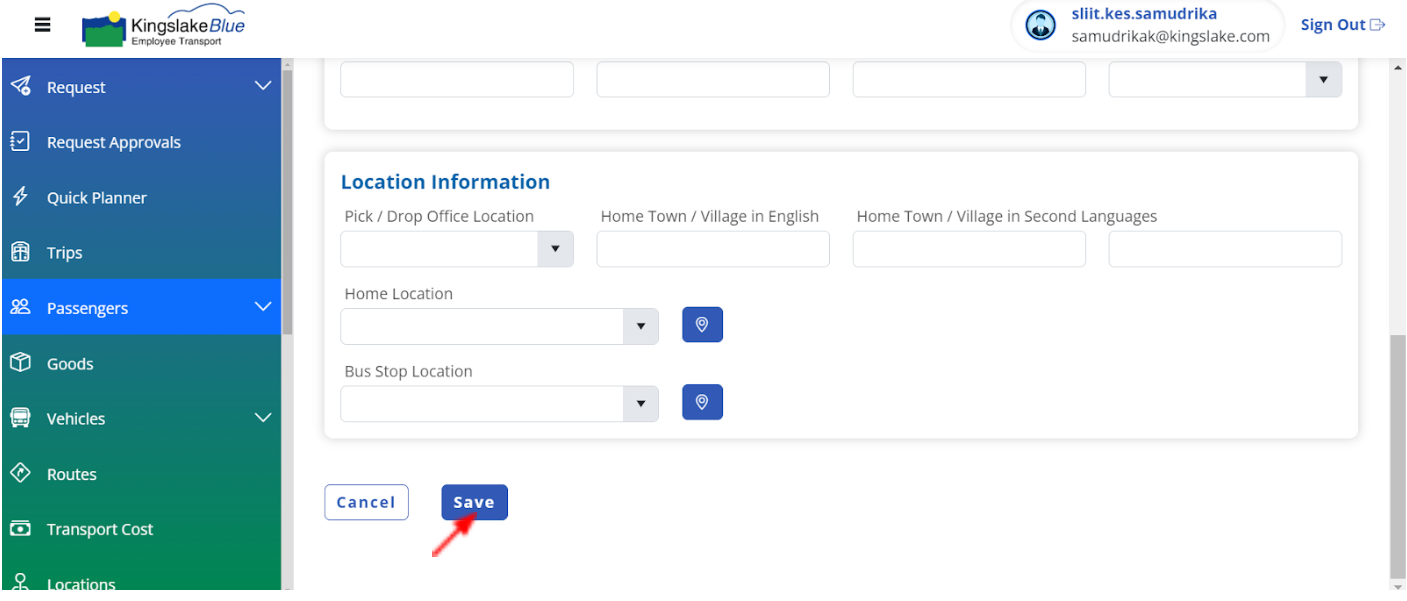The width and height of the screenshot is (1407, 601).
Task: Click the second empty field in the top row
Action: [713, 79]
